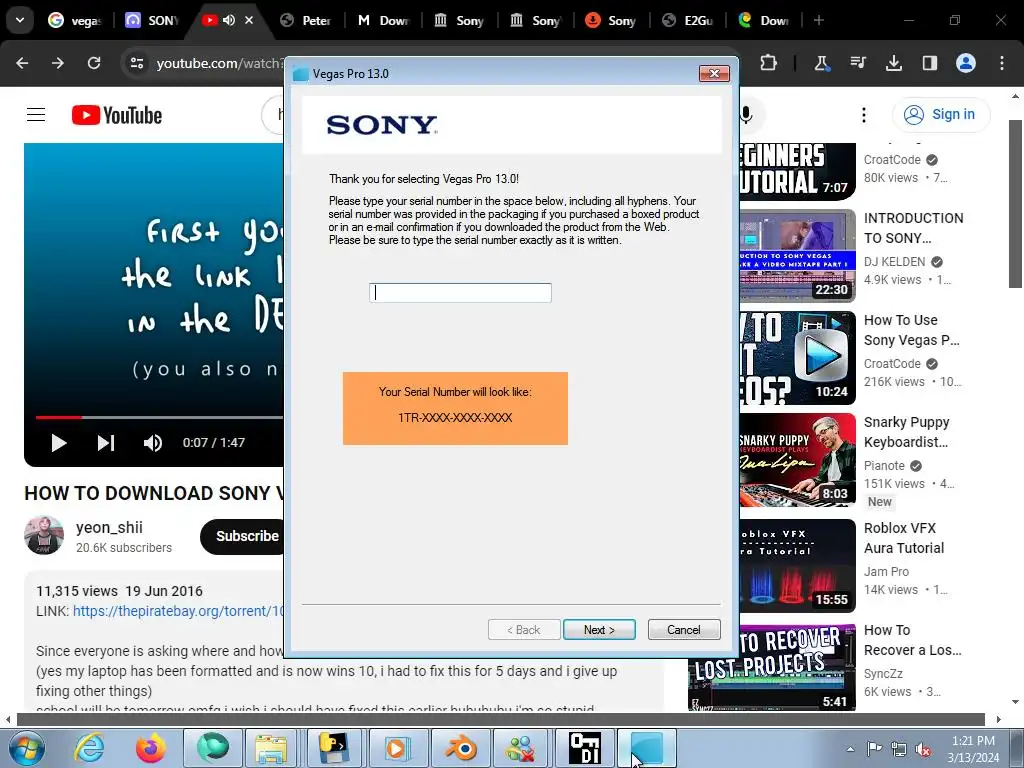Open Chrome tab search dropdown
The image size is (1024, 768).
(x=20, y=20)
